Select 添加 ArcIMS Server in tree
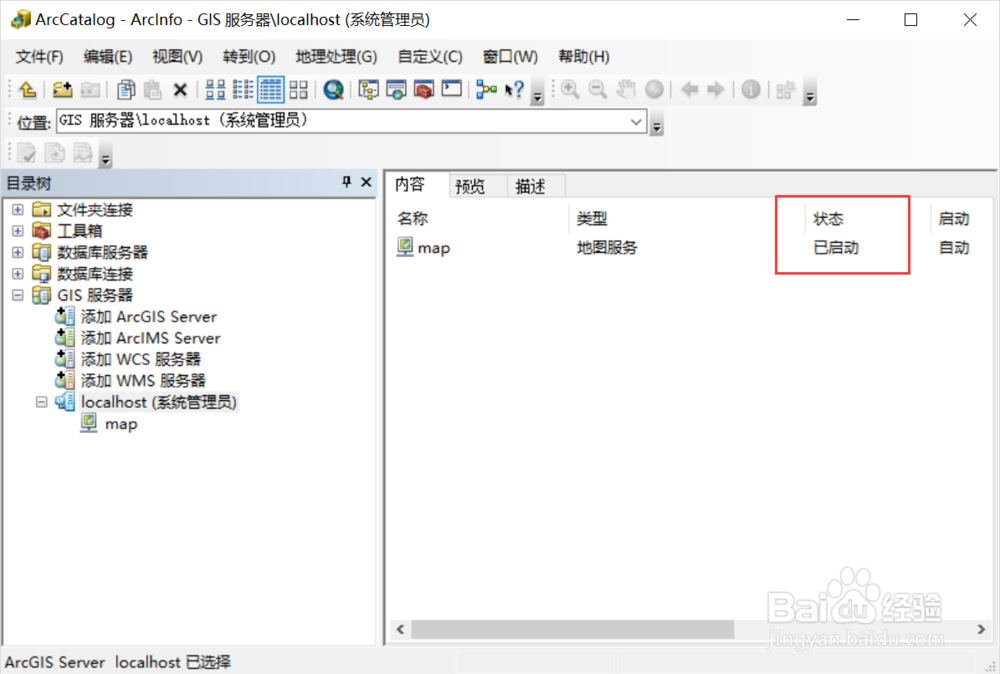Image resolution: width=1000 pixels, height=674 pixels. (151, 338)
